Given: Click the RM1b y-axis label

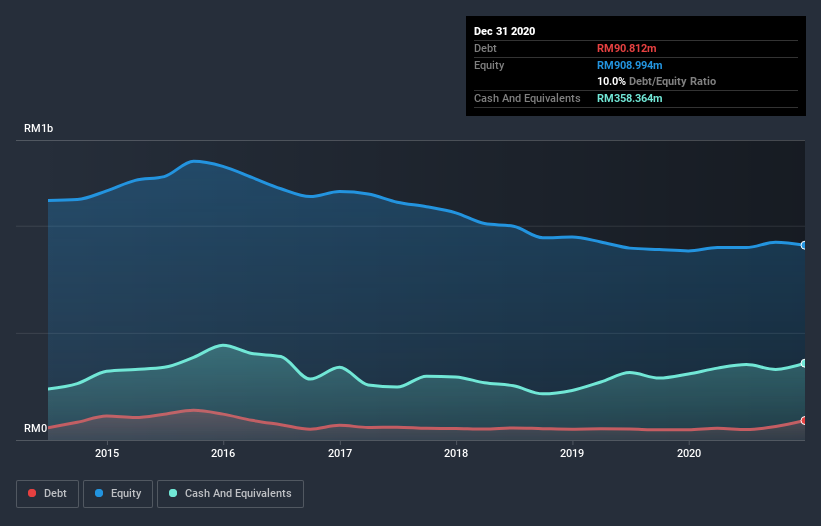Looking at the screenshot, I should pyautogui.click(x=38, y=128).
